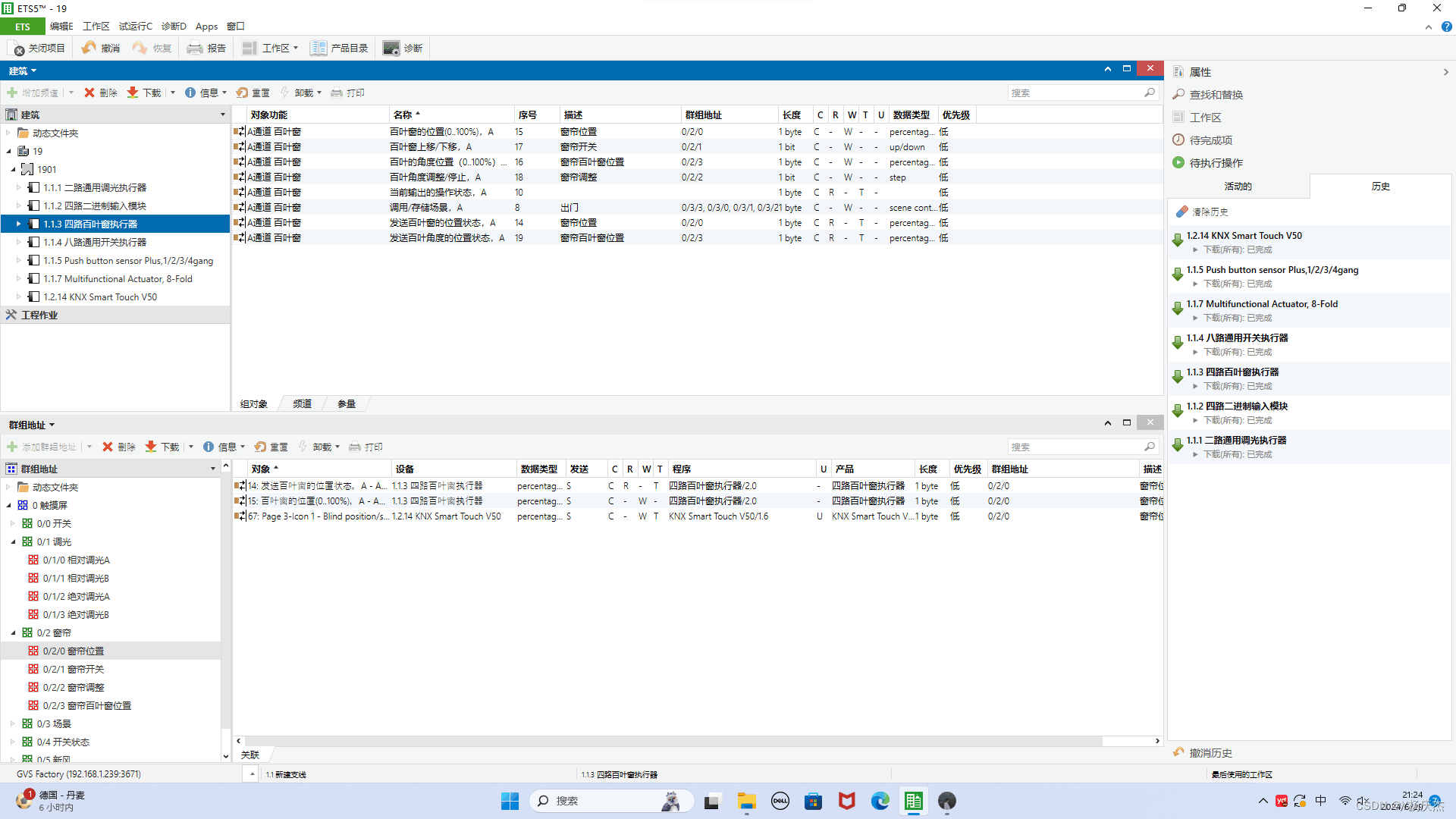This screenshot has width=1456, height=819.
Task: Open the Find and Replace panel
Action: [x=1216, y=95]
